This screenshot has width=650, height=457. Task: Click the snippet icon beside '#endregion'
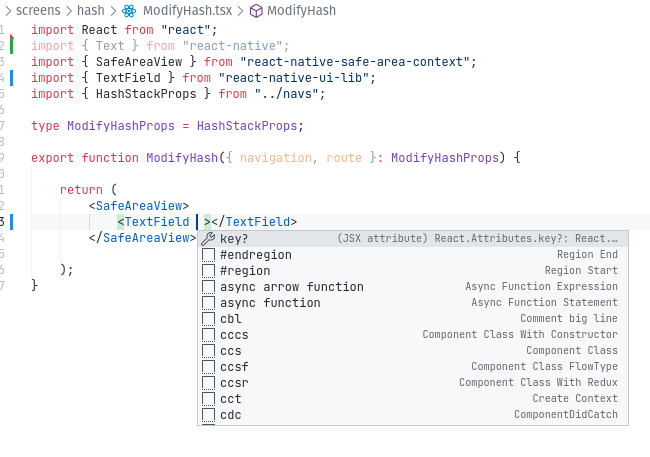pyautogui.click(x=208, y=255)
